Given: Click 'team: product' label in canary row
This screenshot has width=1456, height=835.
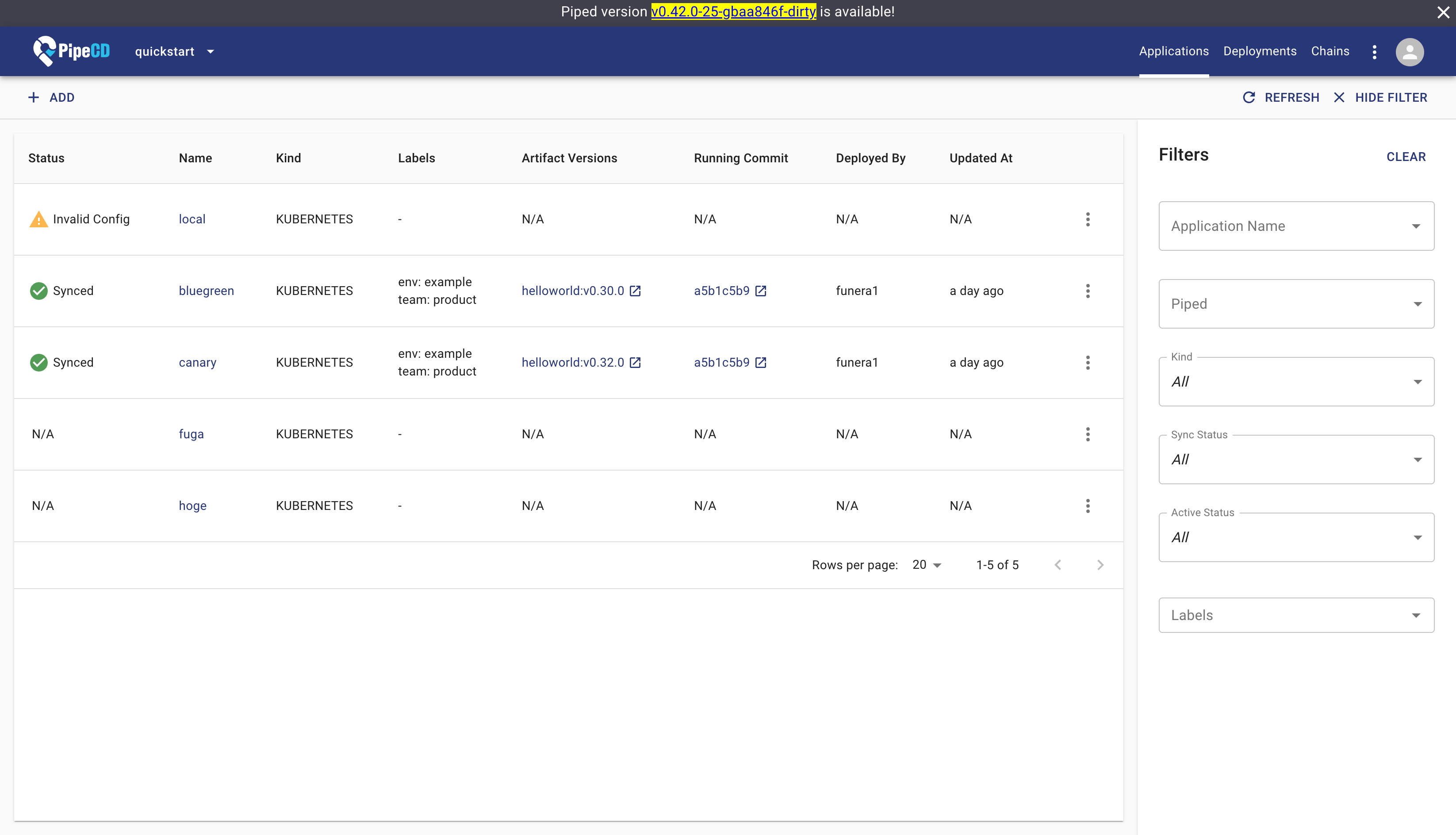Looking at the screenshot, I should 437,372.
